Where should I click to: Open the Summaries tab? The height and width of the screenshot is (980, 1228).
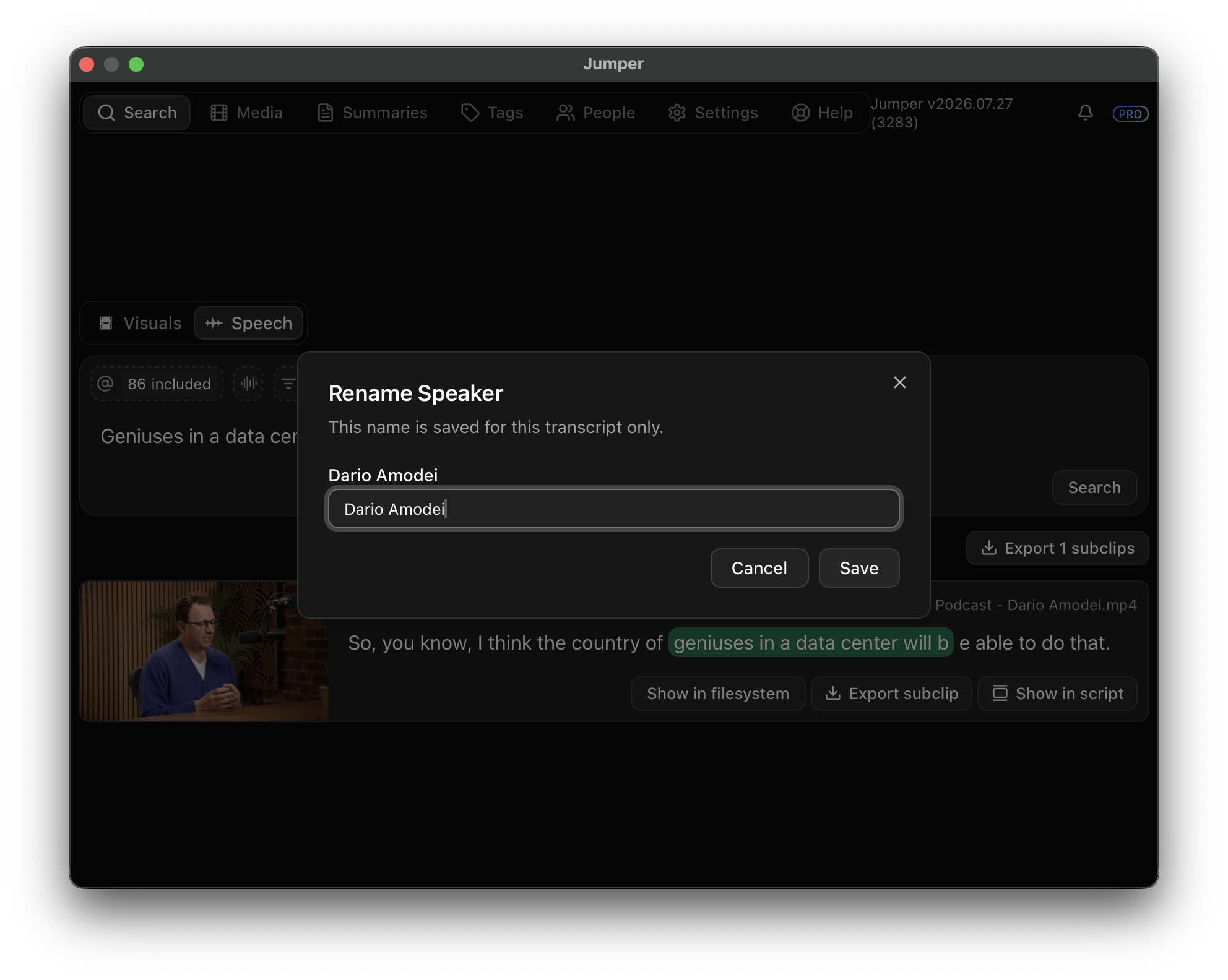pos(372,113)
